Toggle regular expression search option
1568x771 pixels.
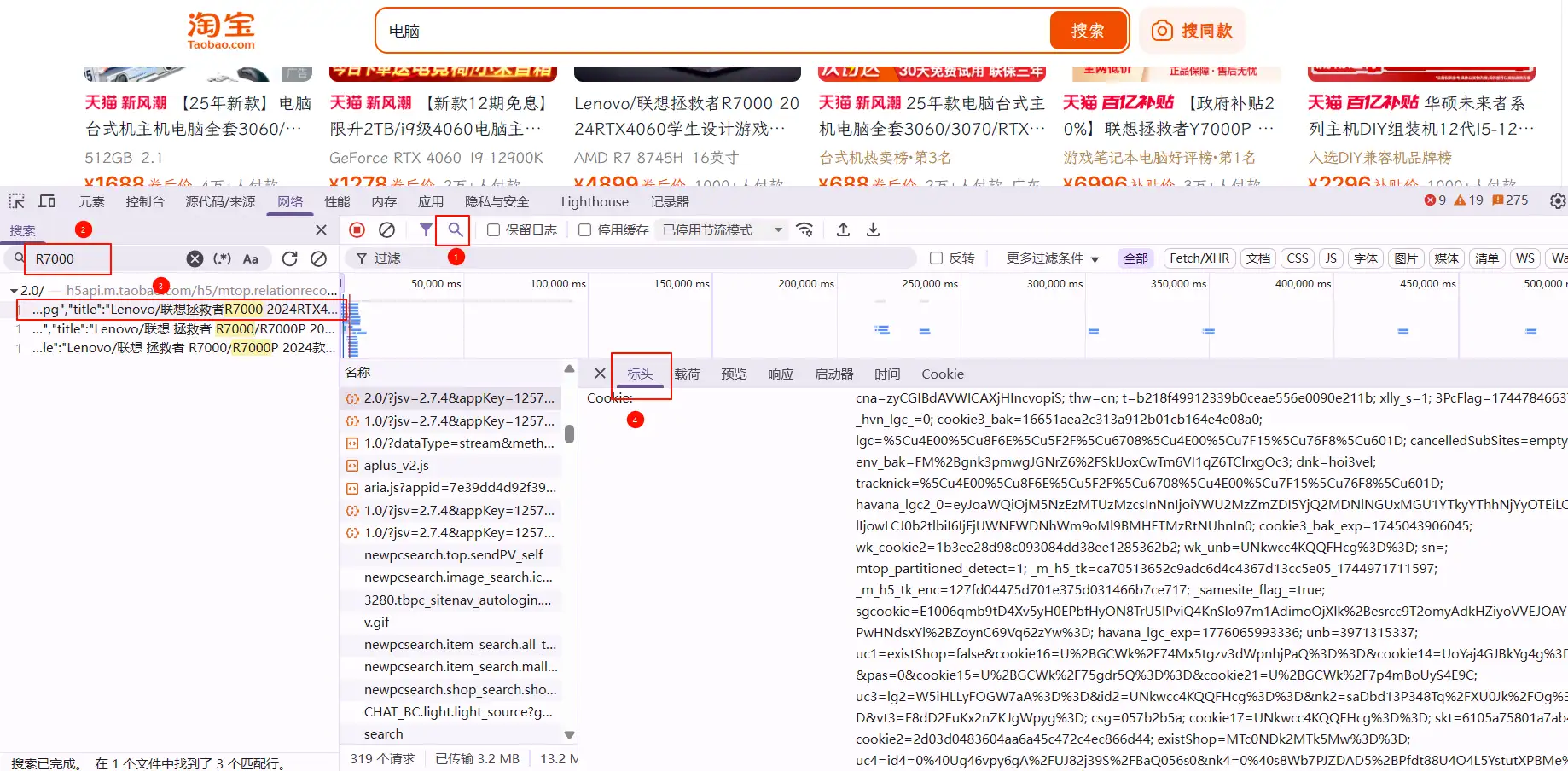[223, 258]
